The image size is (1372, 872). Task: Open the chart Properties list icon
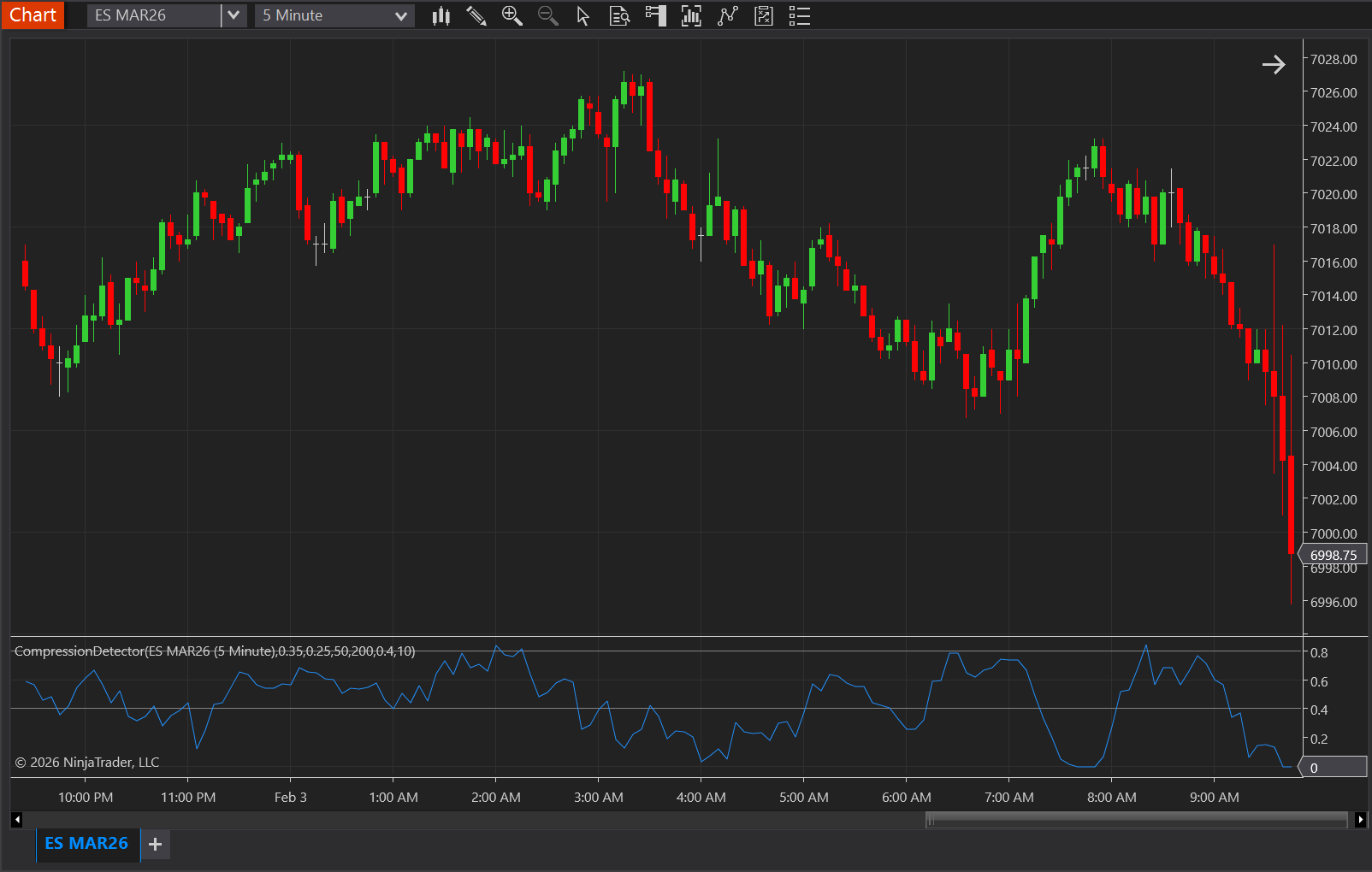pos(799,15)
